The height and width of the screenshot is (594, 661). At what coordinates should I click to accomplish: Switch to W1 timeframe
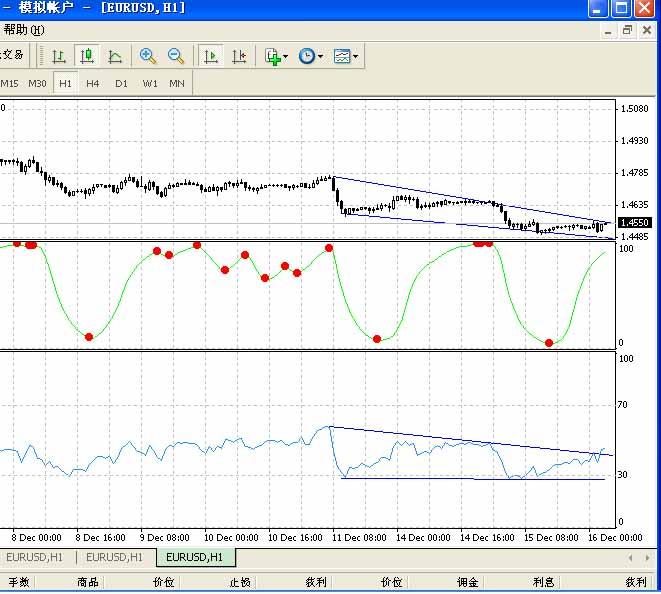click(x=150, y=83)
